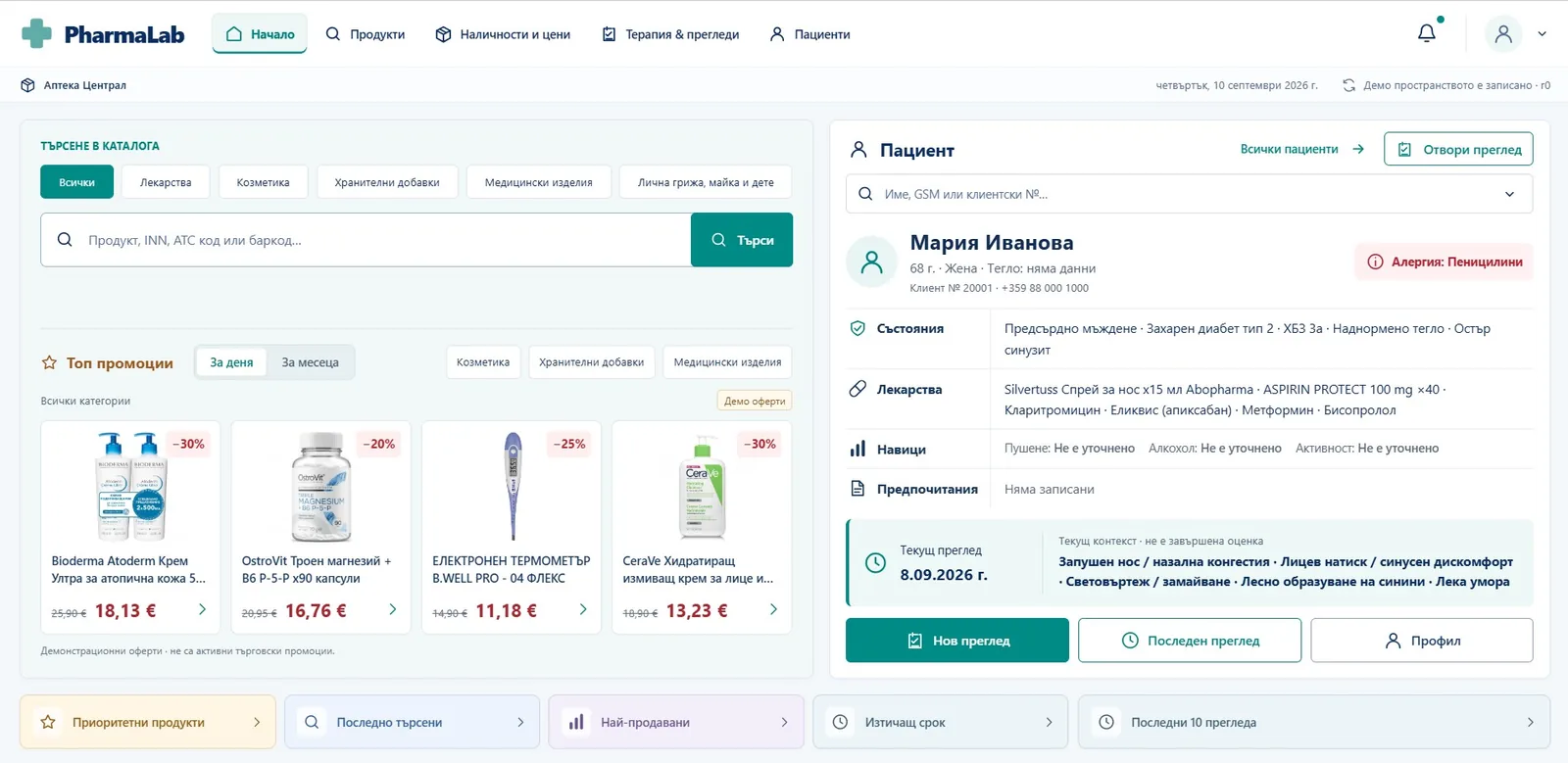The width and height of the screenshot is (1568, 763).
Task: Click the Изтичащ срок clock icon
Action: click(x=840, y=722)
